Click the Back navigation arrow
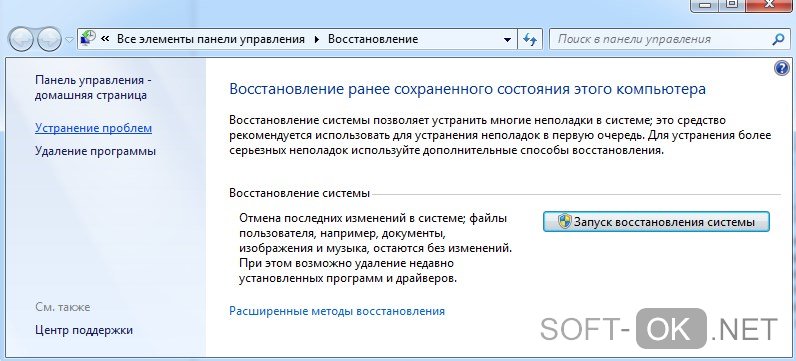796x361 pixels. click(22, 40)
